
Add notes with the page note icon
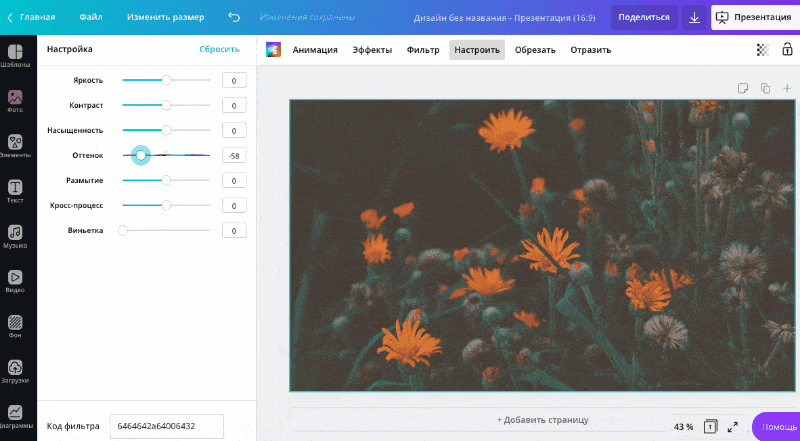pyautogui.click(x=743, y=88)
